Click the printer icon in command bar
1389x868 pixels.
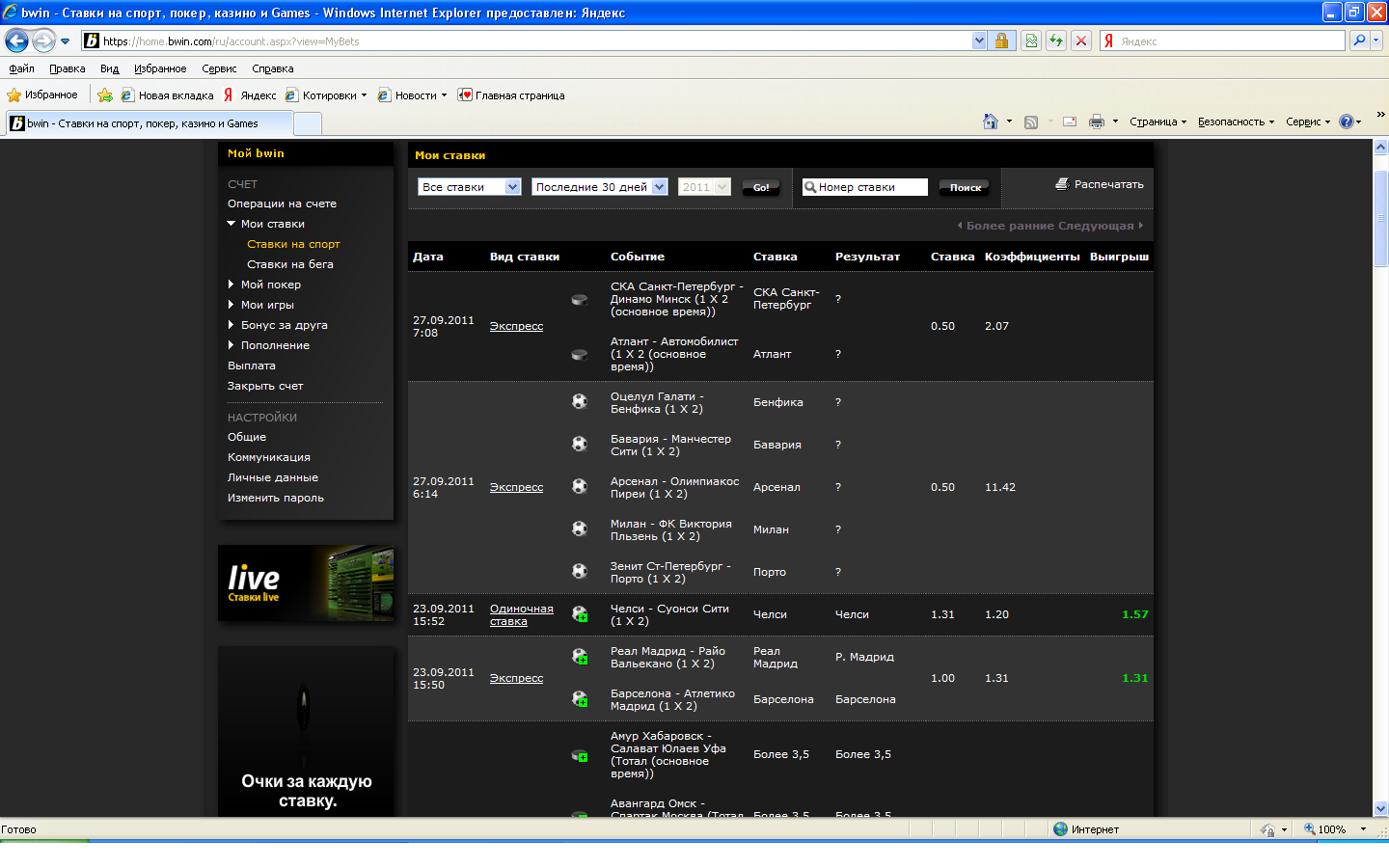point(1096,122)
